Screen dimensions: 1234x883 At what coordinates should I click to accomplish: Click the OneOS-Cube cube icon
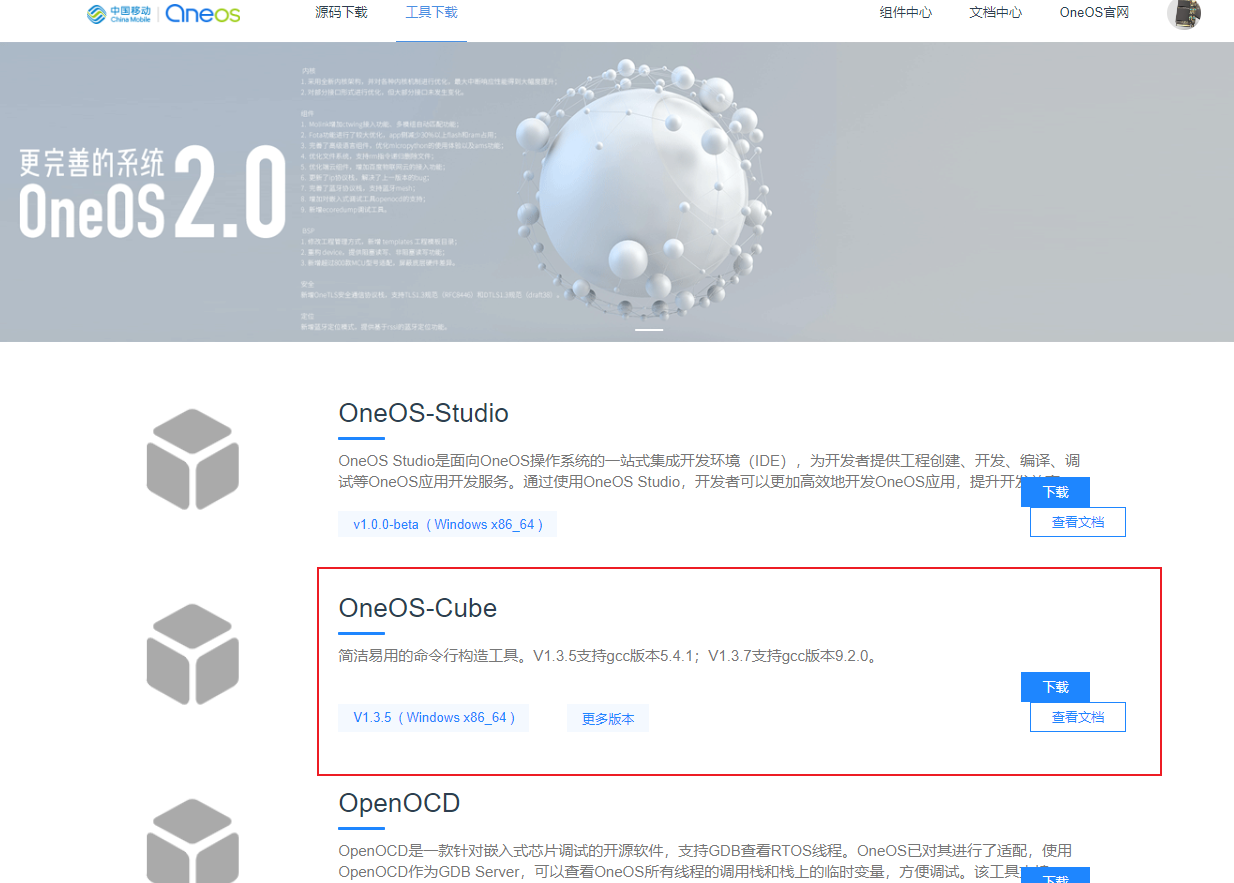click(192, 654)
